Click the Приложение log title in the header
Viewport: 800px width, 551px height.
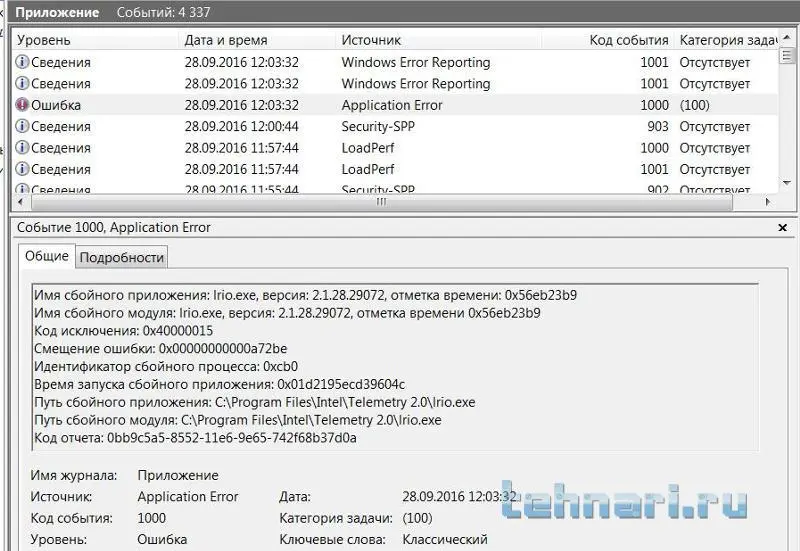[57, 12]
